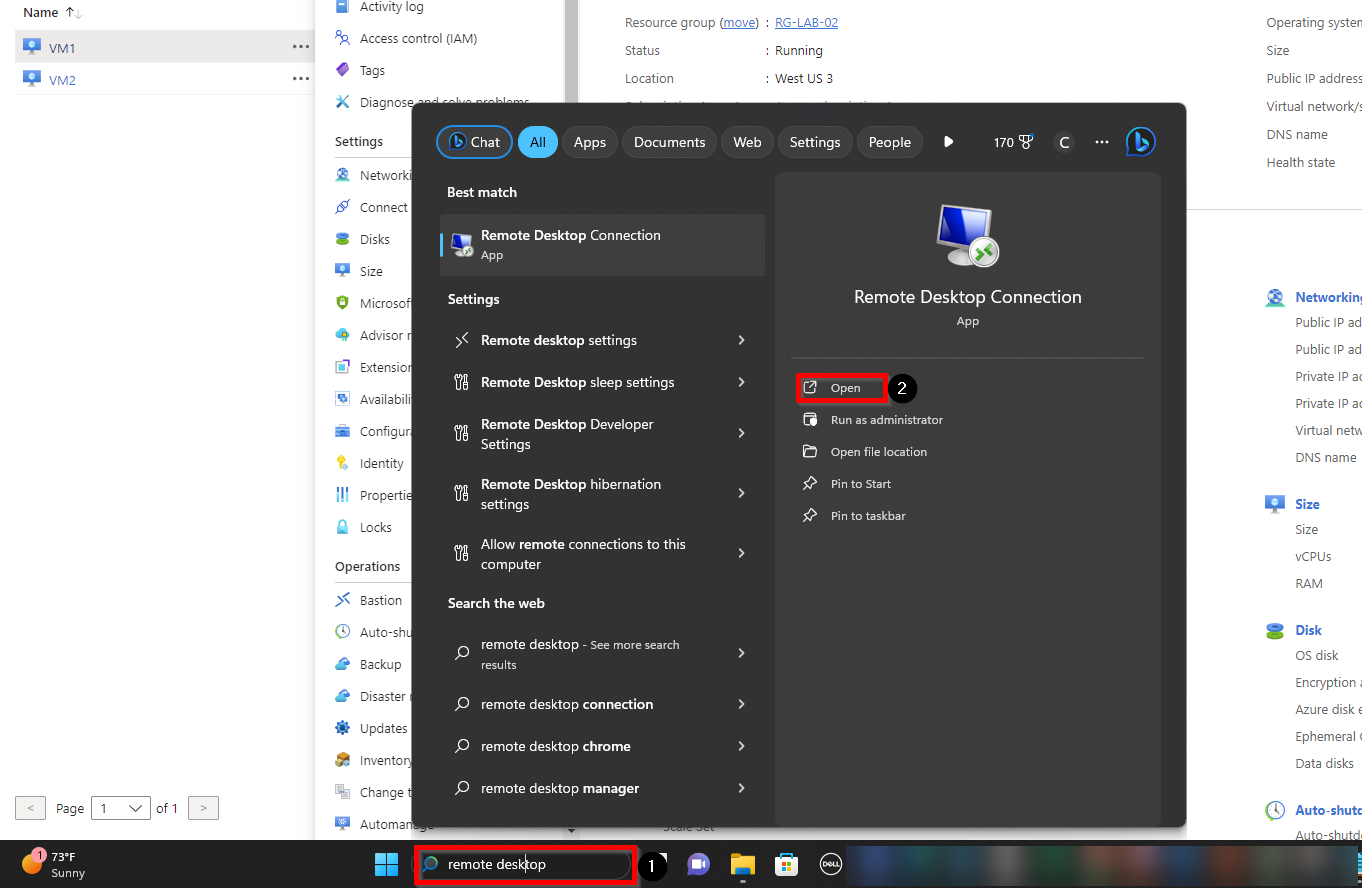Open Updates under Operations
The width and height of the screenshot is (1362, 888).
[x=383, y=729]
